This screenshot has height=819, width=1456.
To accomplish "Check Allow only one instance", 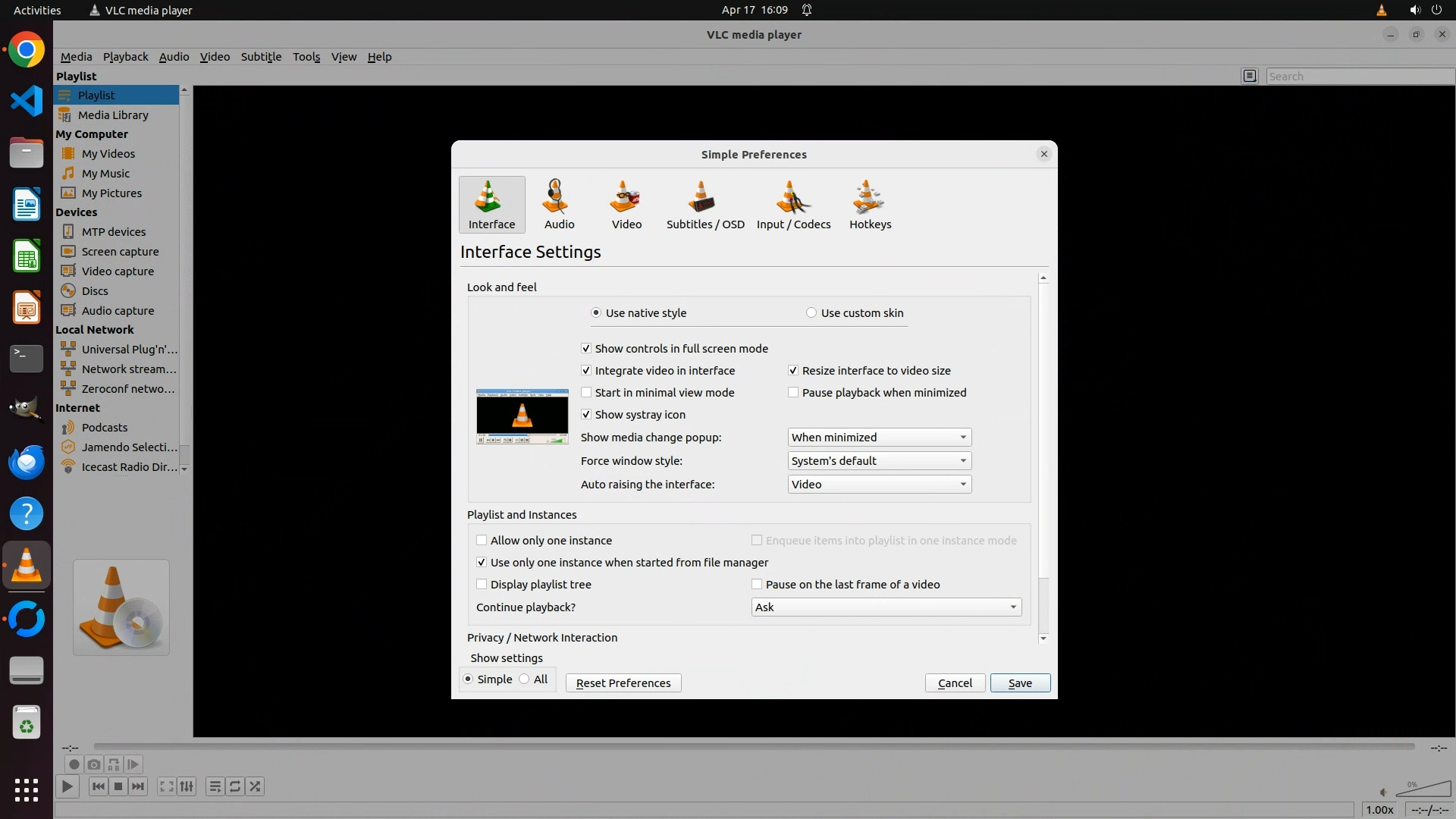I will 482,541.
